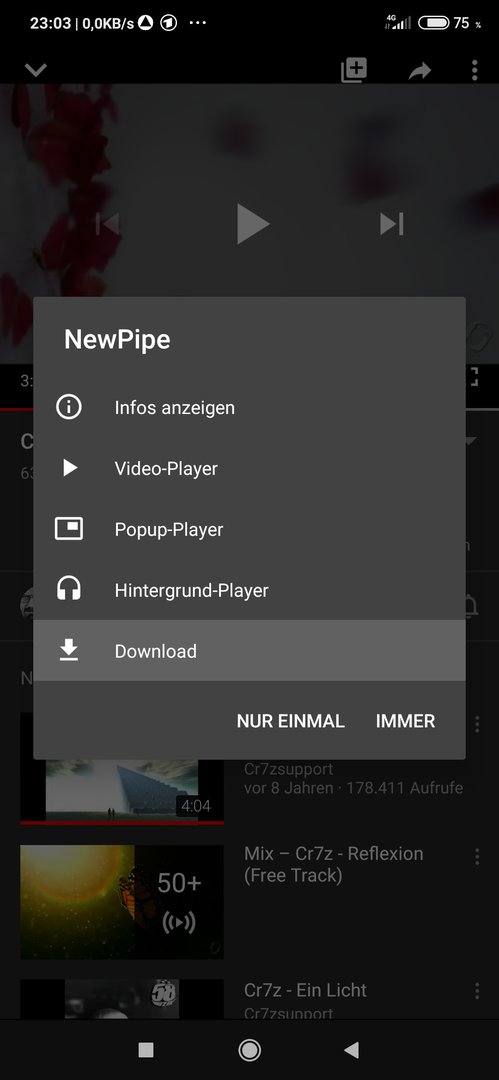The image size is (499, 1080).
Task: Tap the Android back triangle button
Action: [352, 1050]
